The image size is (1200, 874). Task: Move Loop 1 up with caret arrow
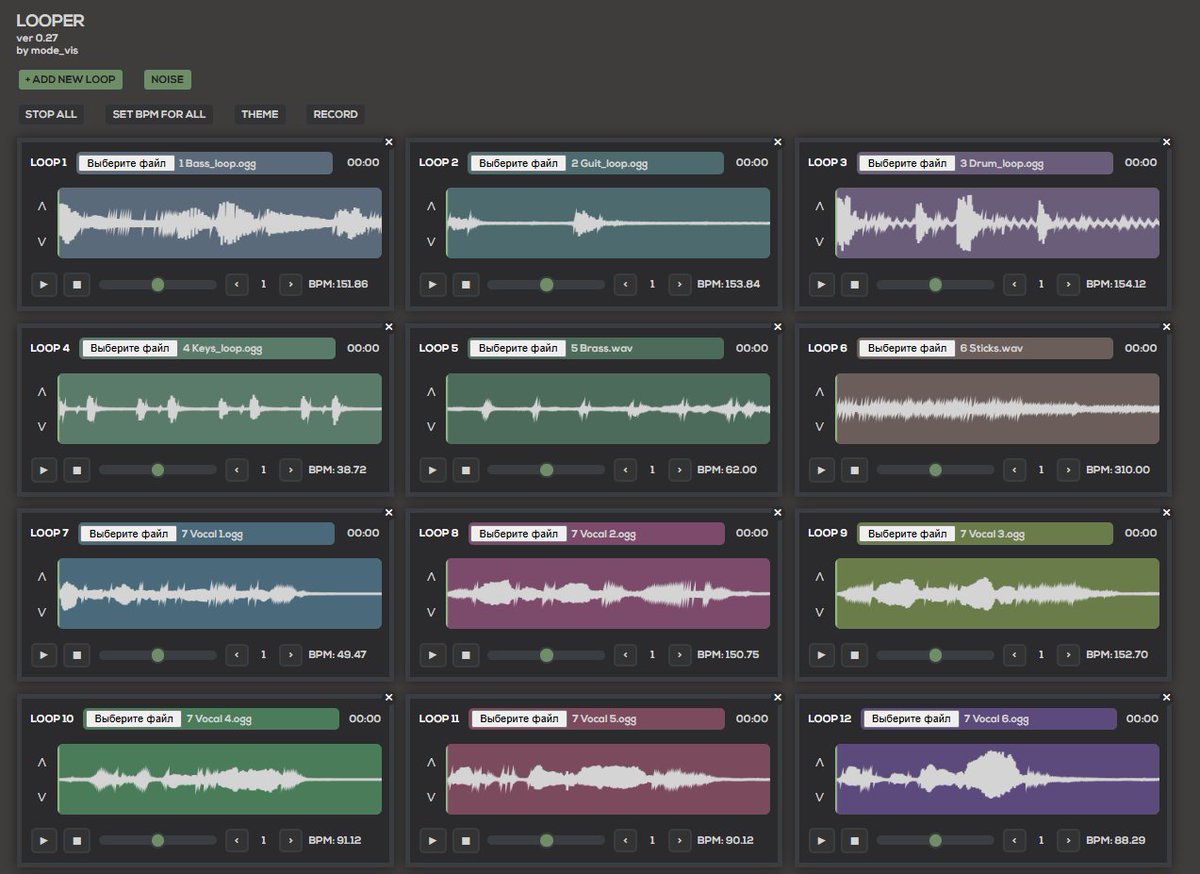coord(42,207)
